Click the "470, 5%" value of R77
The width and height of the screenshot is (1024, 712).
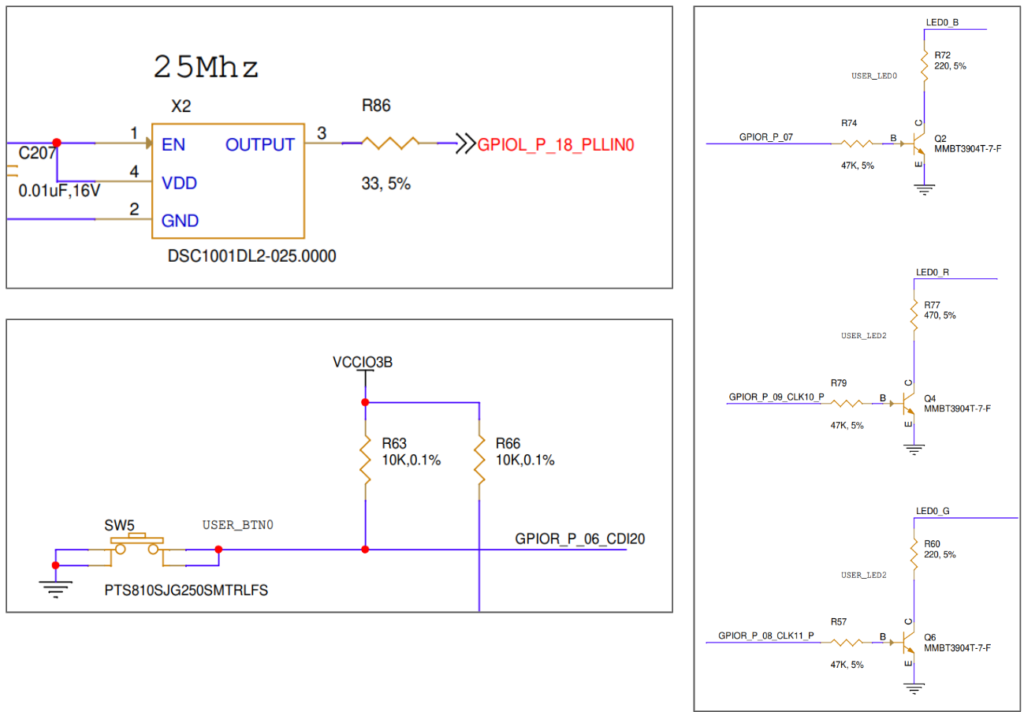point(940,316)
